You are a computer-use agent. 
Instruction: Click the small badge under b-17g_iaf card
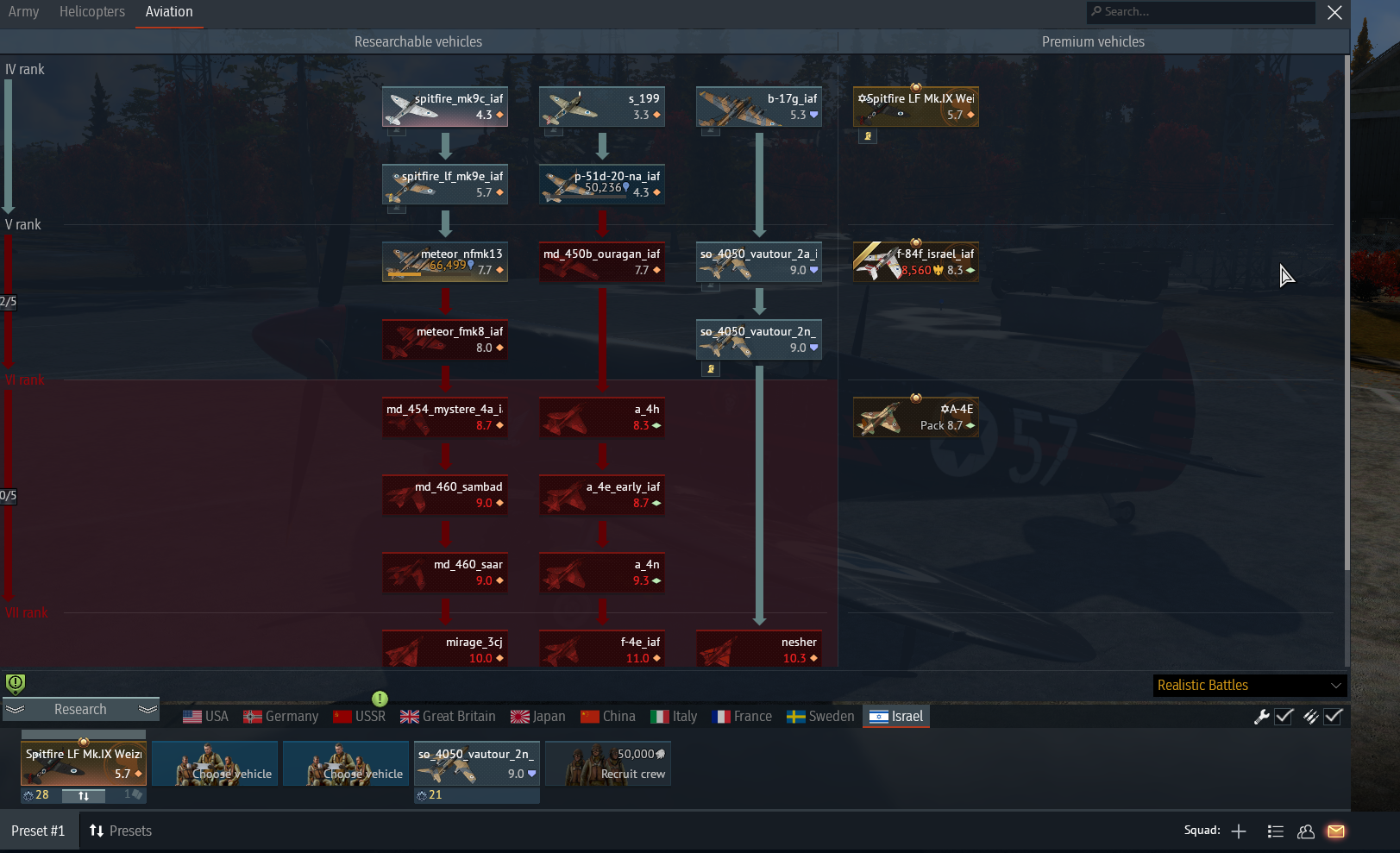pyautogui.click(x=710, y=131)
